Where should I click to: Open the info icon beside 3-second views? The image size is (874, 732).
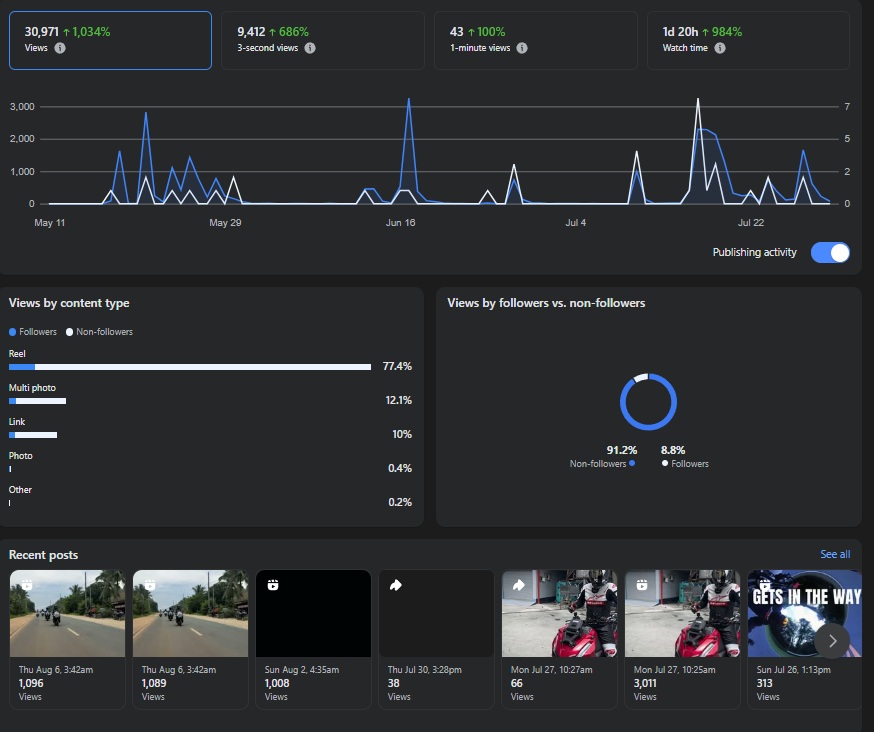point(310,48)
